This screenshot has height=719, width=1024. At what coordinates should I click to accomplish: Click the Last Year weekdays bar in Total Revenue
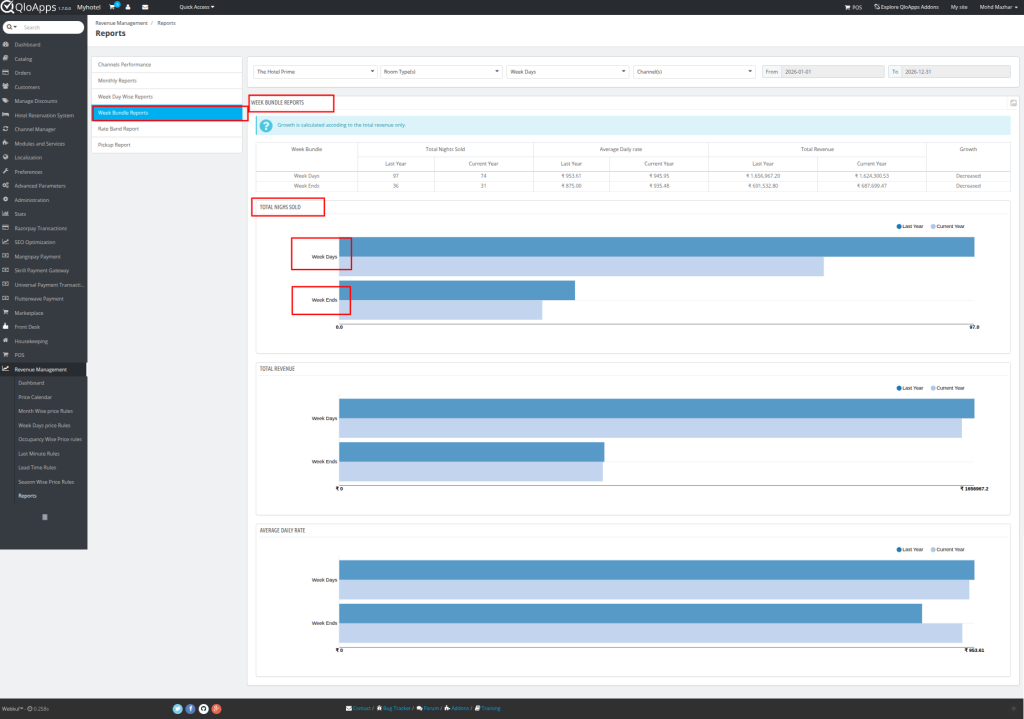click(656, 408)
